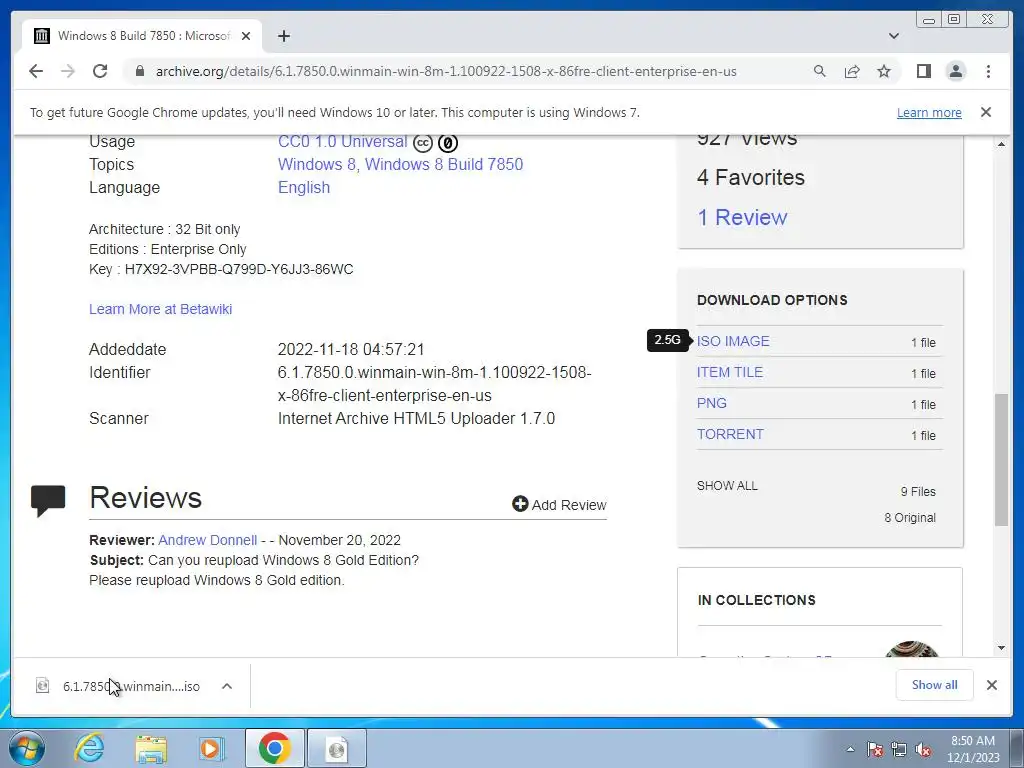Screen dimensions: 1024x768
Task: Click the network tray icon
Action: [899, 750]
